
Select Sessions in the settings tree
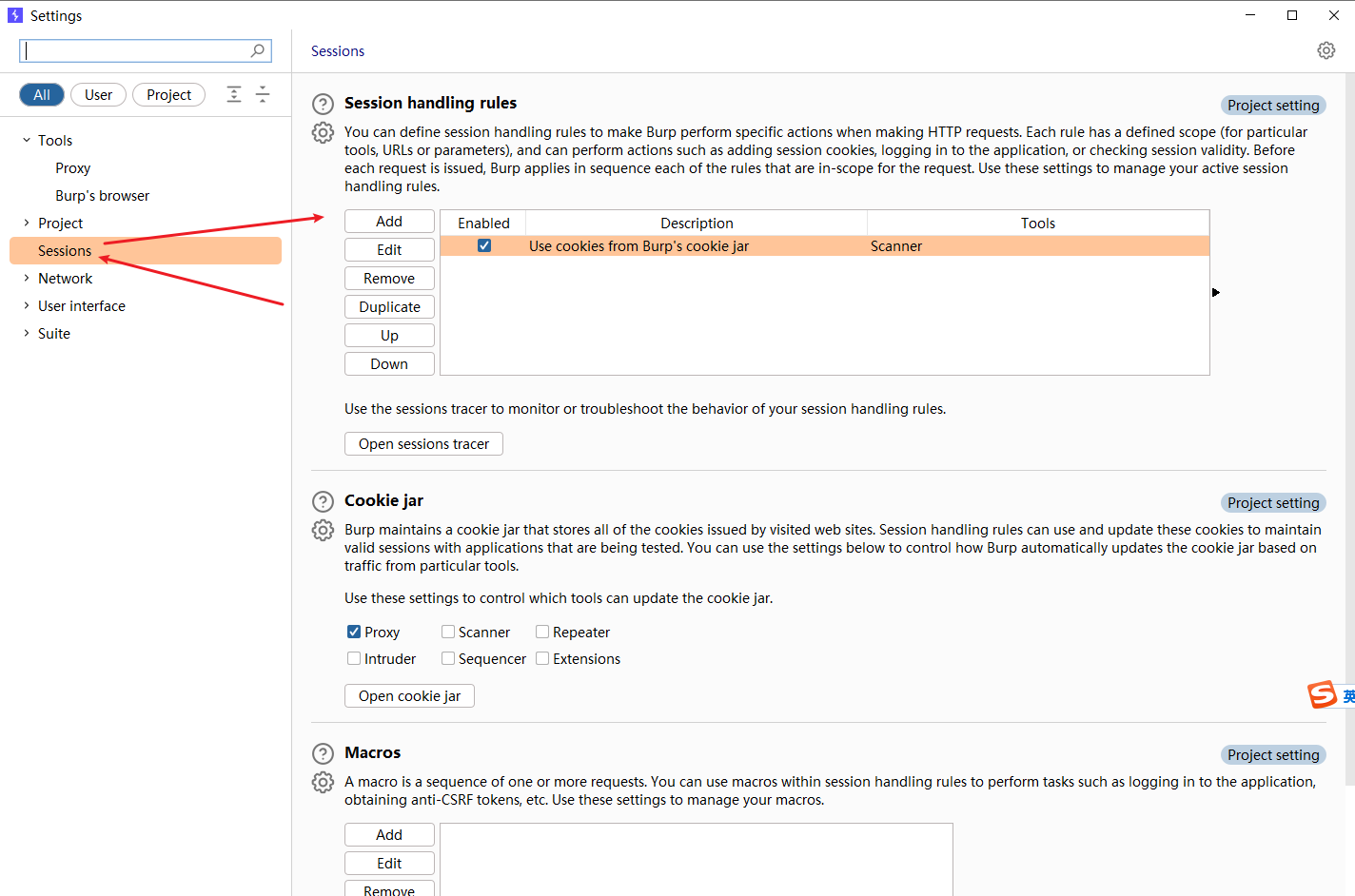[x=146, y=250]
